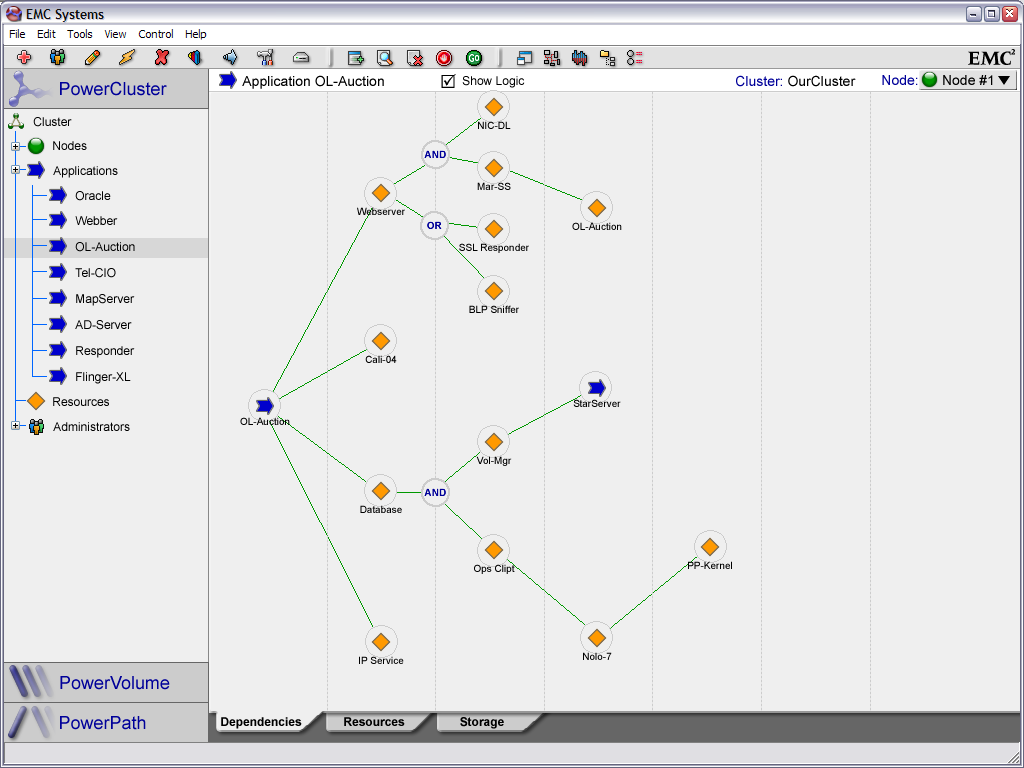Viewport: 1024px width, 768px height.
Task: Select Tel-CIO in the applications tree
Action: tap(95, 272)
